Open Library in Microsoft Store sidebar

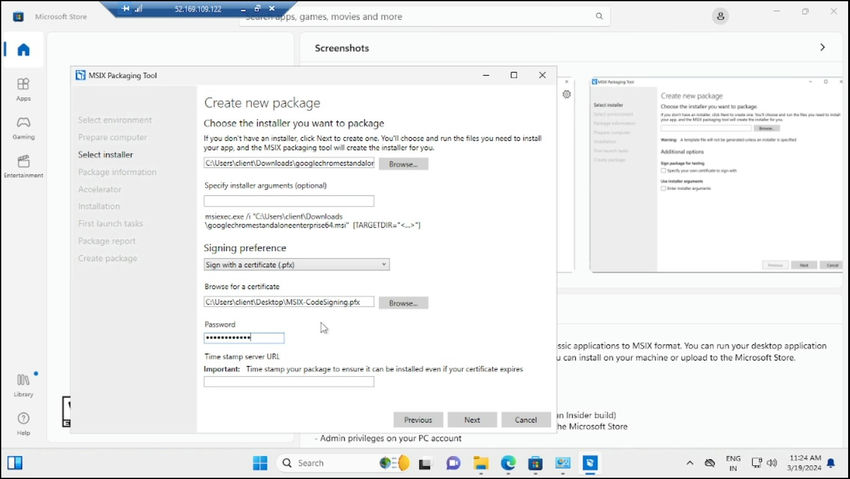pyautogui.click(x=23, y=385)
